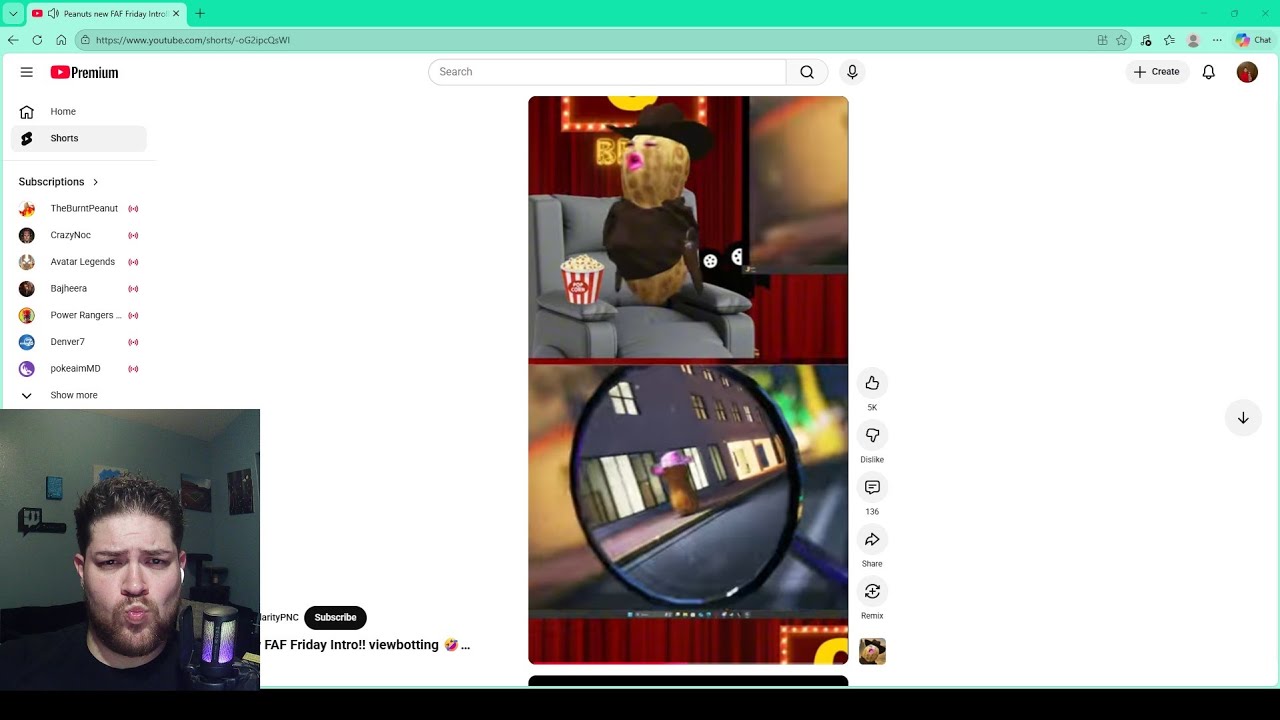The width and height of the screenshot is (1280, 720).
Task: Subscribe to the channel
Action: [335, 617]
